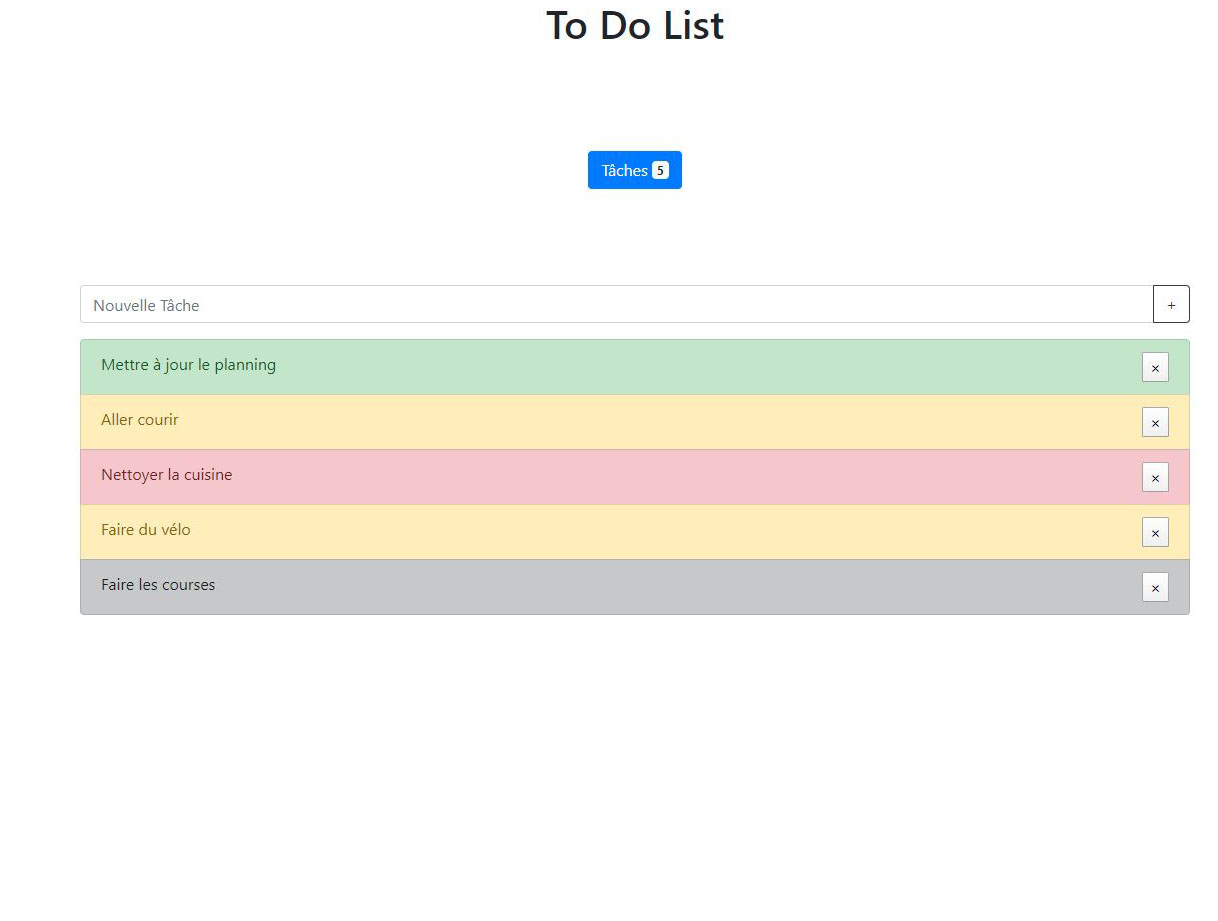Click × on the 'Nettoyer la cuisine' row
This screenshot has width=1218, height=921.
point(1155,478)
